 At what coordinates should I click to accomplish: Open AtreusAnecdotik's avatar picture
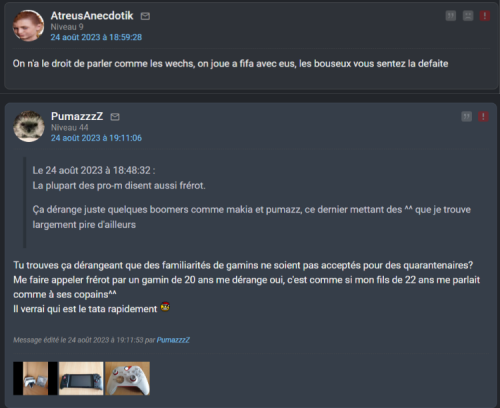click(28, 26)
